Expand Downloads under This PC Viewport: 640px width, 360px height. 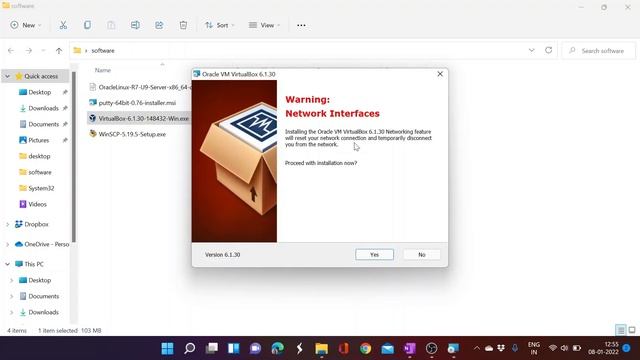(11, 312)
